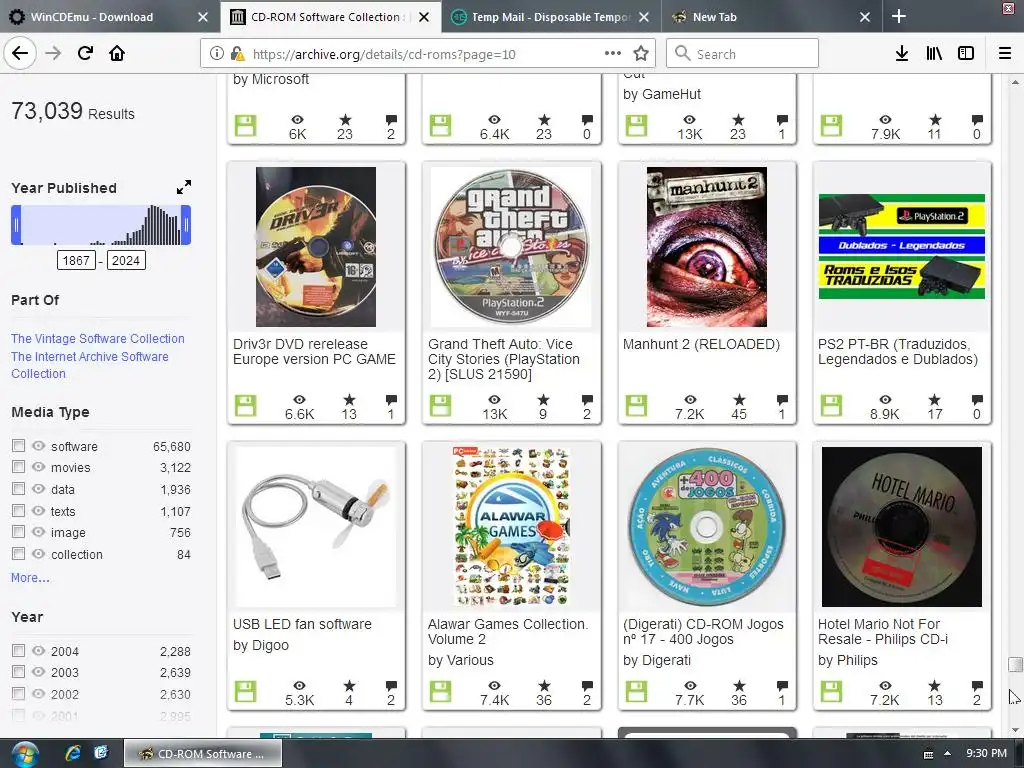Check the 2002 year filter box
Image resolution: width=1024 pixels, height=768 pixels.
[18, 693]
